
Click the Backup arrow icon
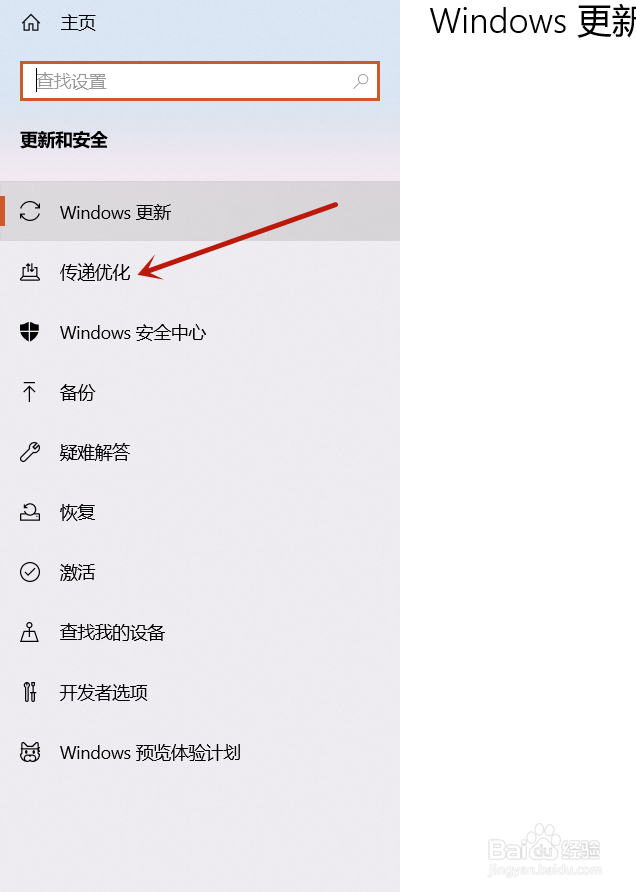coord(30,392)
